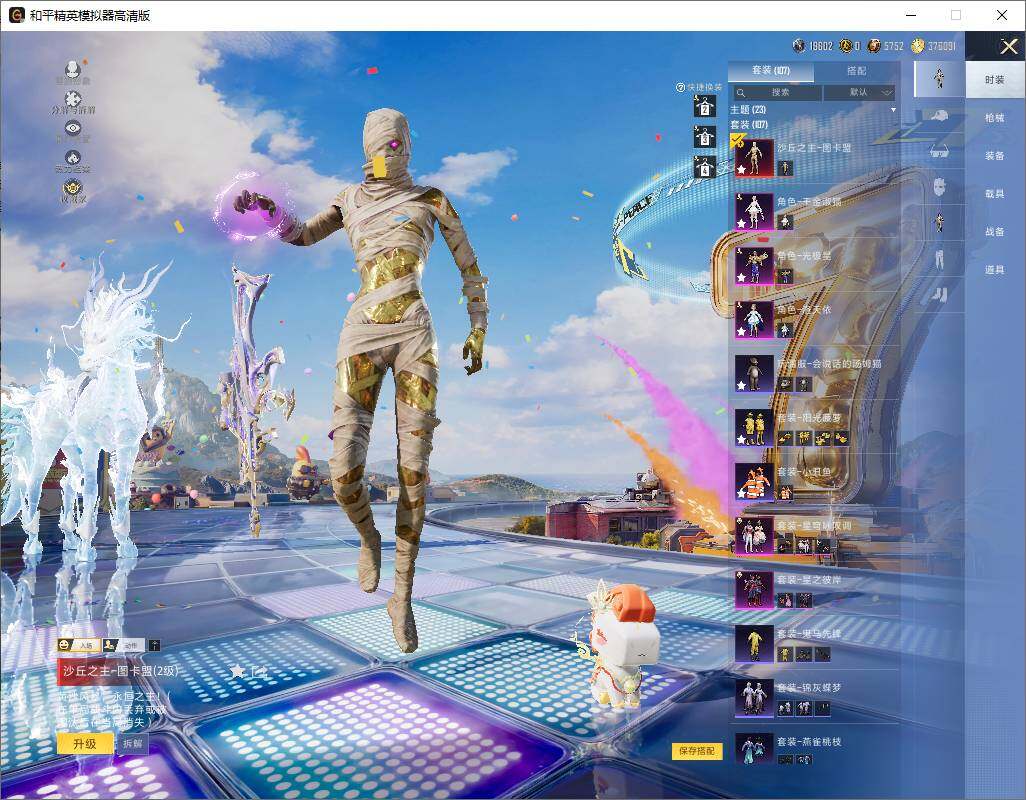Select the 入场 entrance emote tab
This screenshot has width=1026, height=800.
click(x=79, y=646)
